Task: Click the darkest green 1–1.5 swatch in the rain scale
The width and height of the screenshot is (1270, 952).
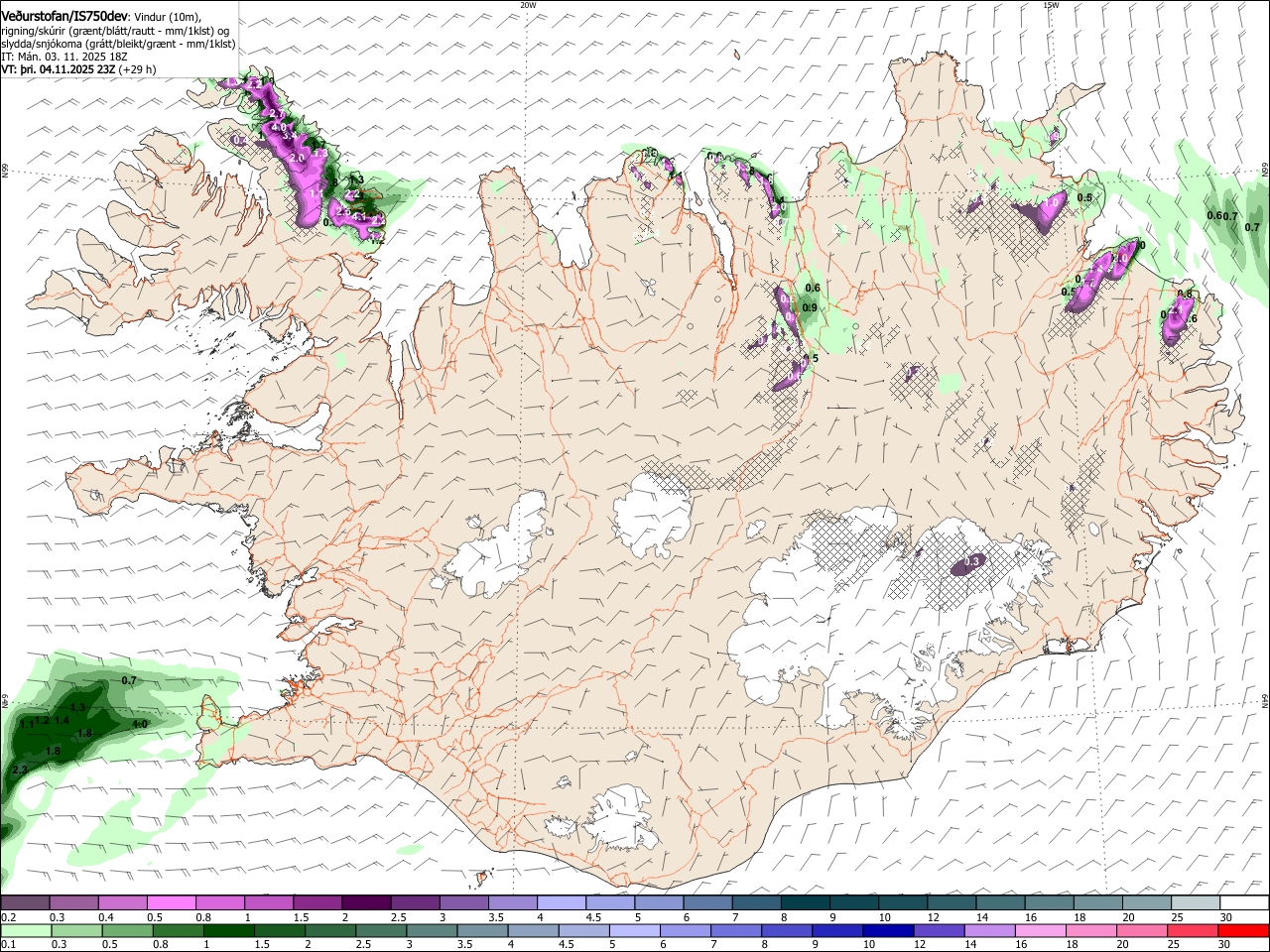Action: tap(229, 930)
